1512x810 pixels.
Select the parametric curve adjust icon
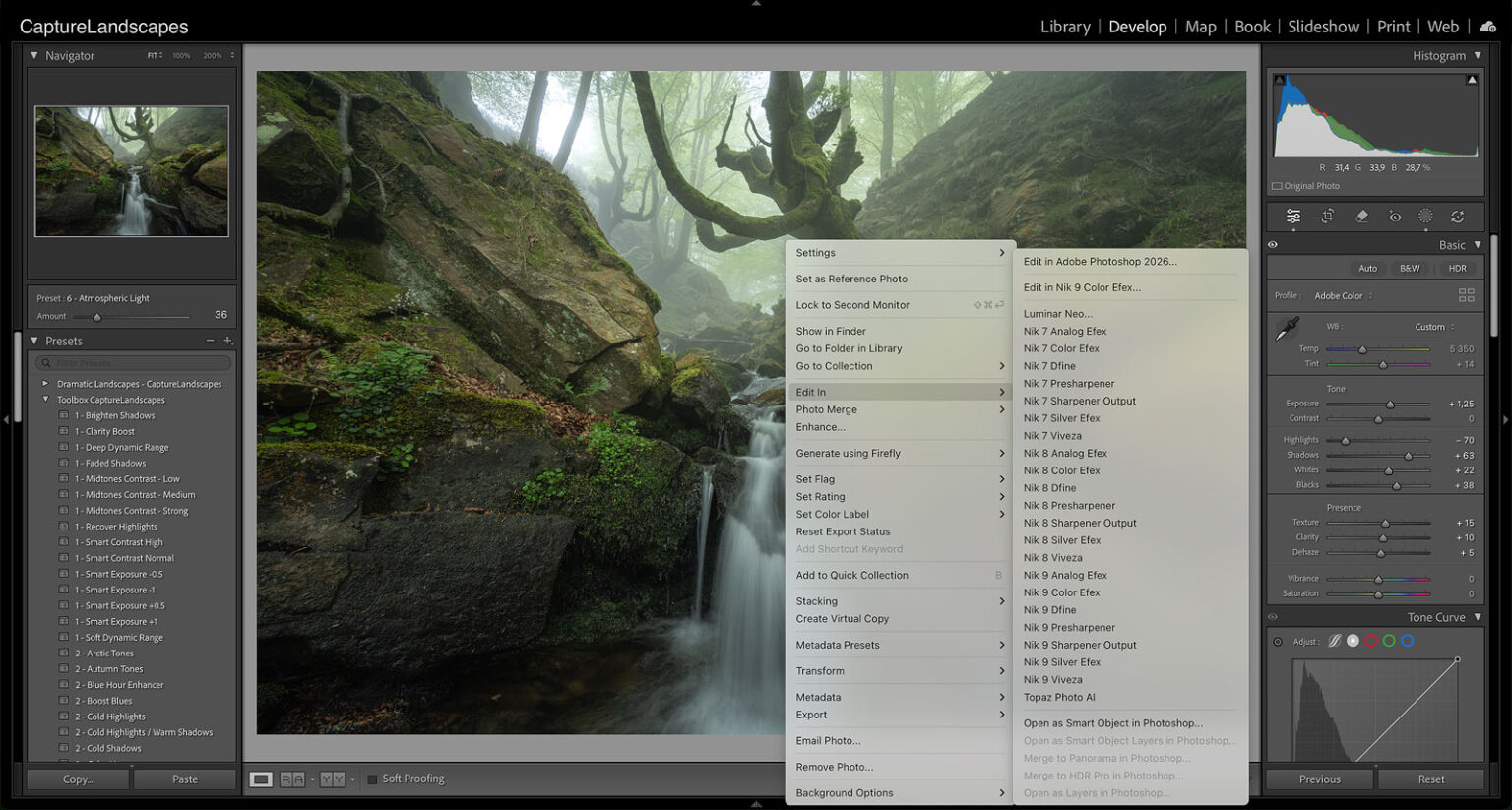(1335, 641)
